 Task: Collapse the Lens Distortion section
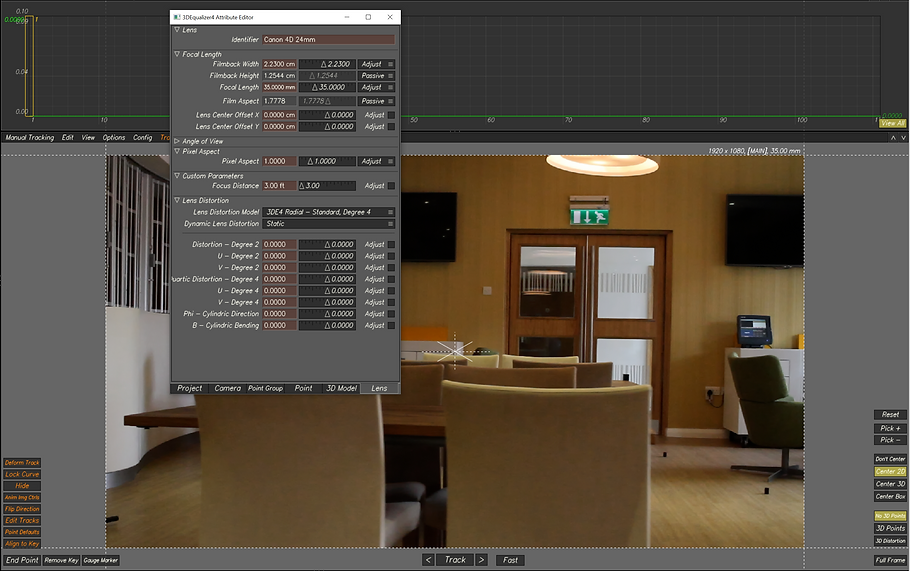(177, 200)
